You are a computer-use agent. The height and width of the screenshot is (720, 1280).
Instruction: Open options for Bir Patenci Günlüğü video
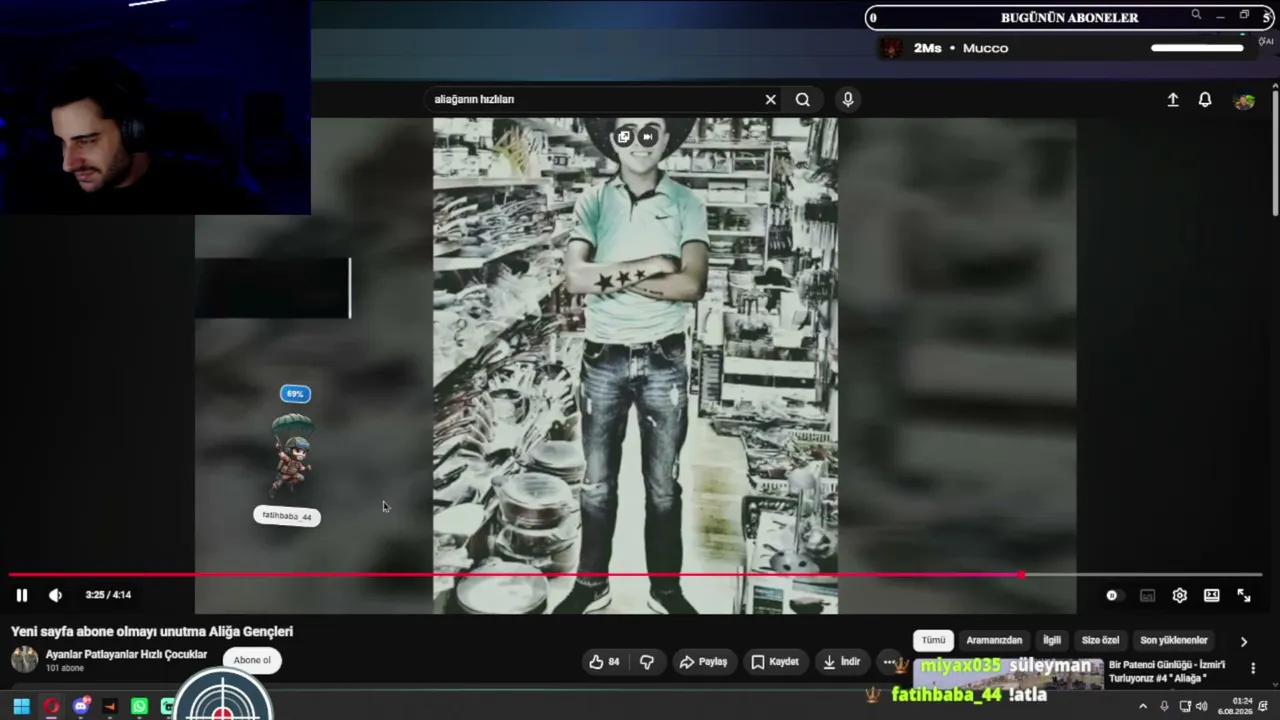(x=1253, y=668)
